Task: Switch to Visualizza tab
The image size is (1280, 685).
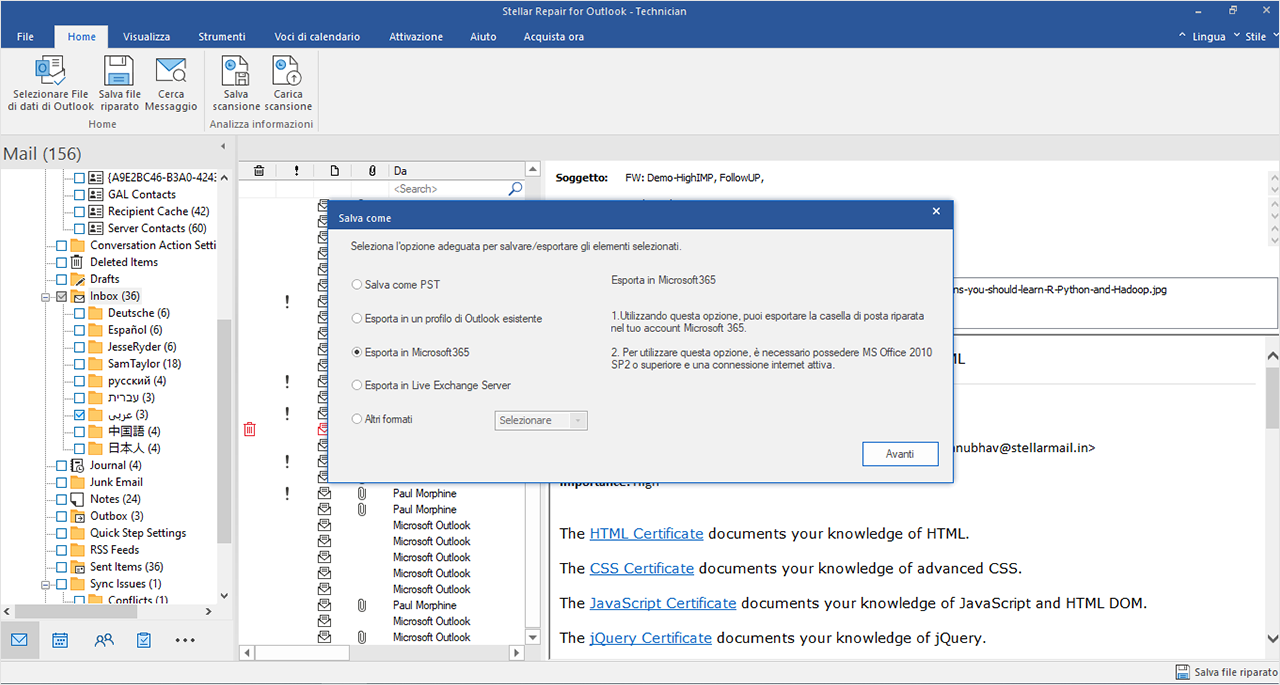Action: (146, 36)
